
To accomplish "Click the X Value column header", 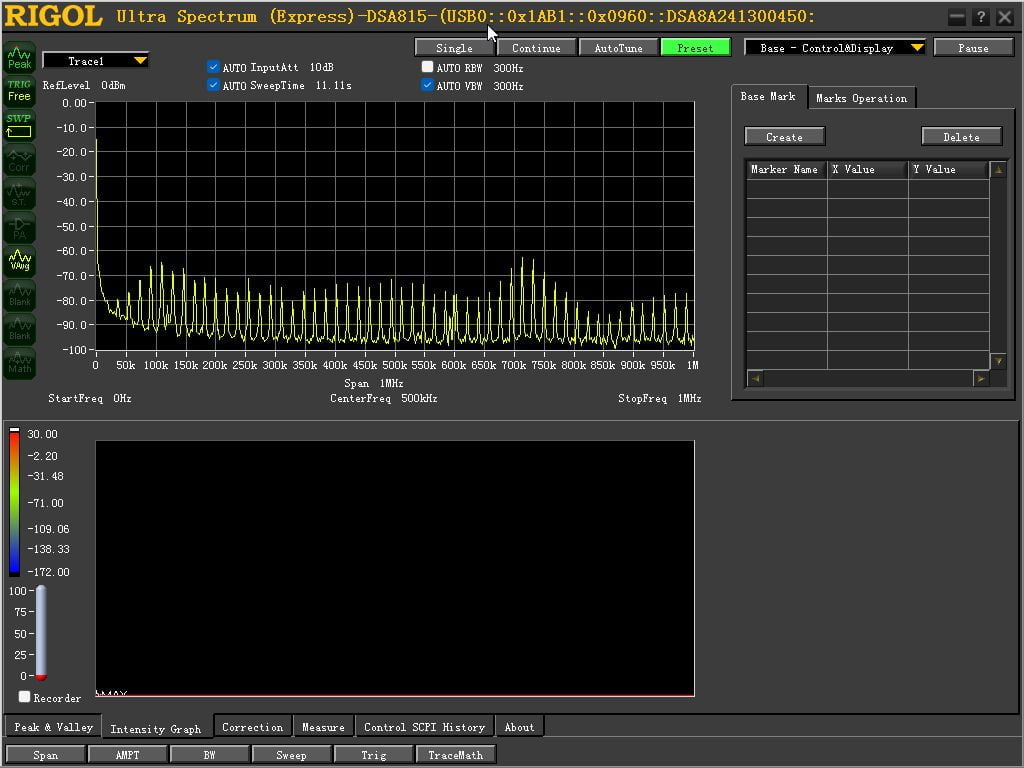I will (x=868, y=169).
